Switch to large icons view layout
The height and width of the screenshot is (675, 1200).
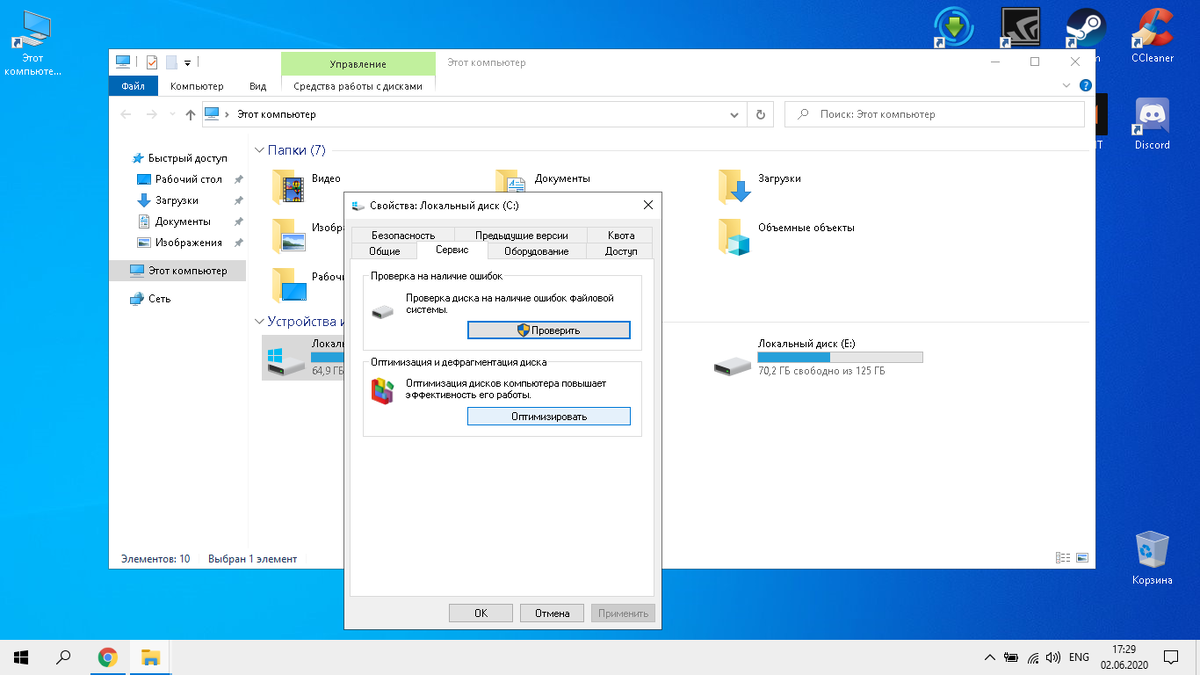tap(1082, 558)
